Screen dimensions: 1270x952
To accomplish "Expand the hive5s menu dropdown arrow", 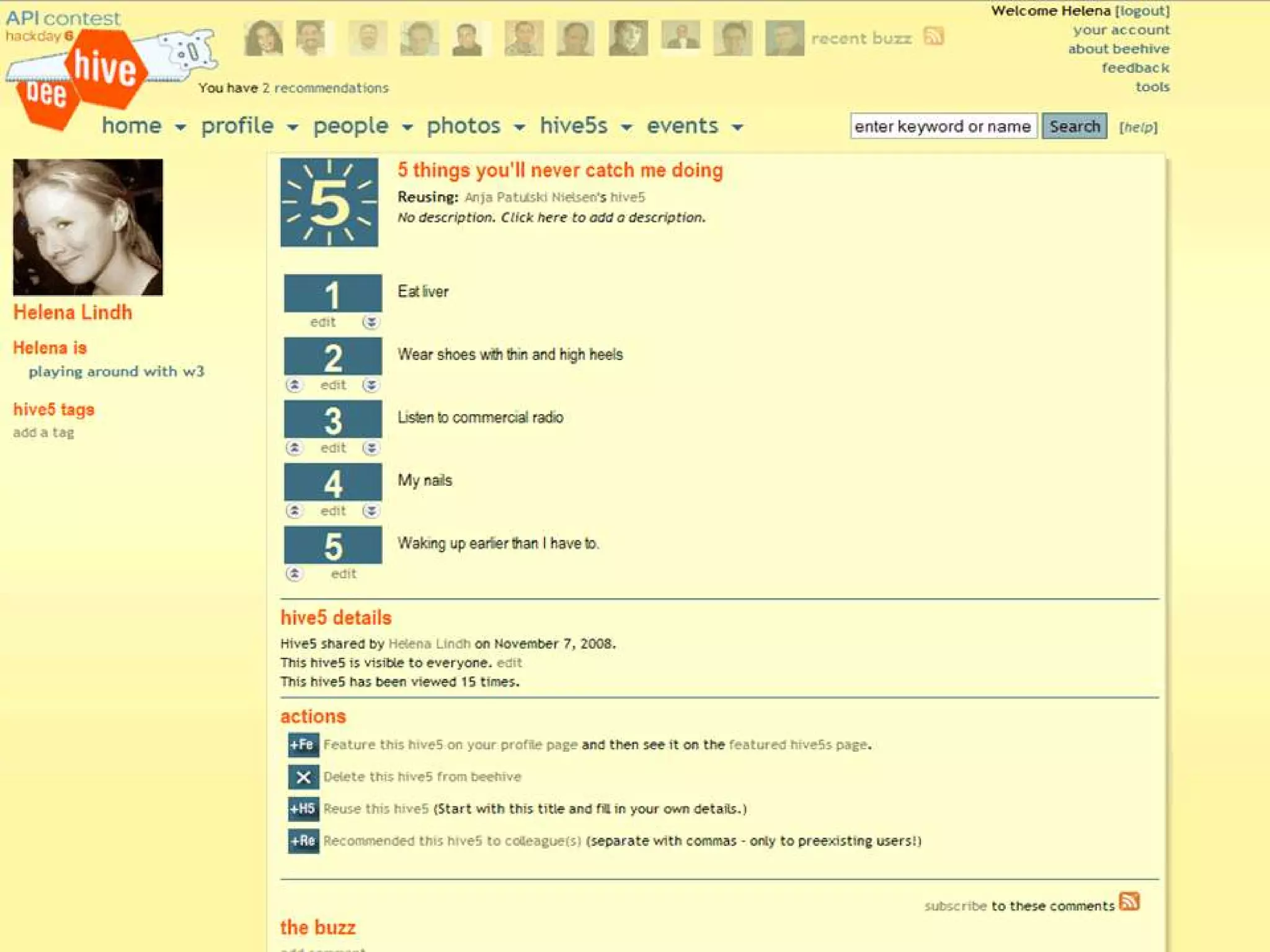I will click(x=627, y=128).
